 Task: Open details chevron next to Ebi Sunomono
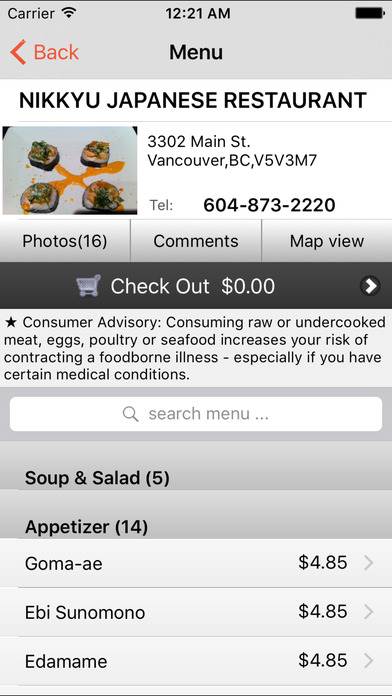coord(368,612)
